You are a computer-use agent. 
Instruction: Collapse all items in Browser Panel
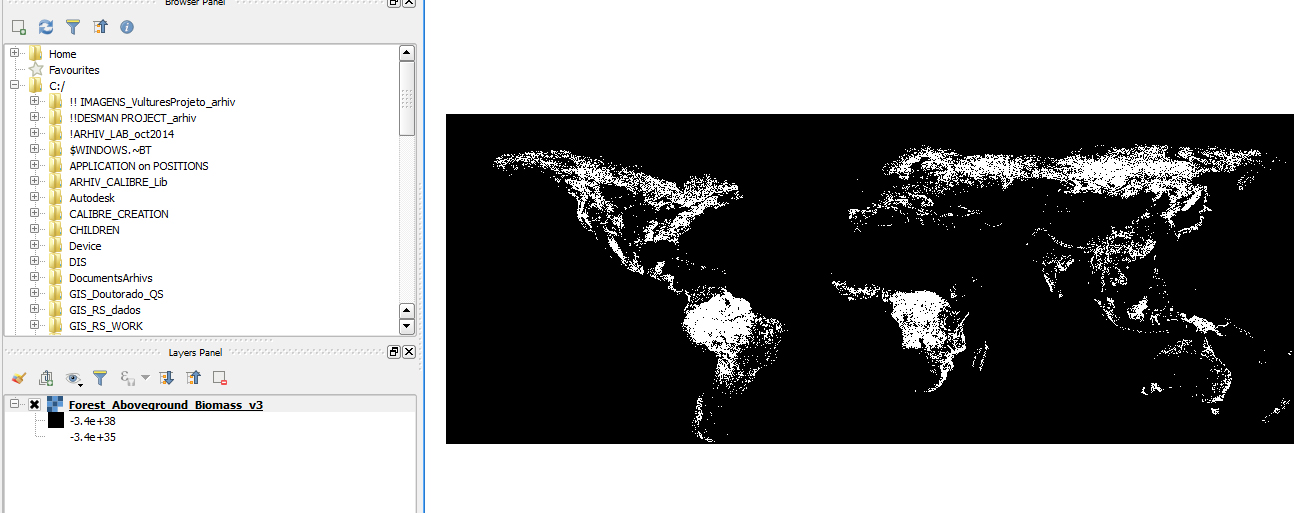(x=100, y=27)
